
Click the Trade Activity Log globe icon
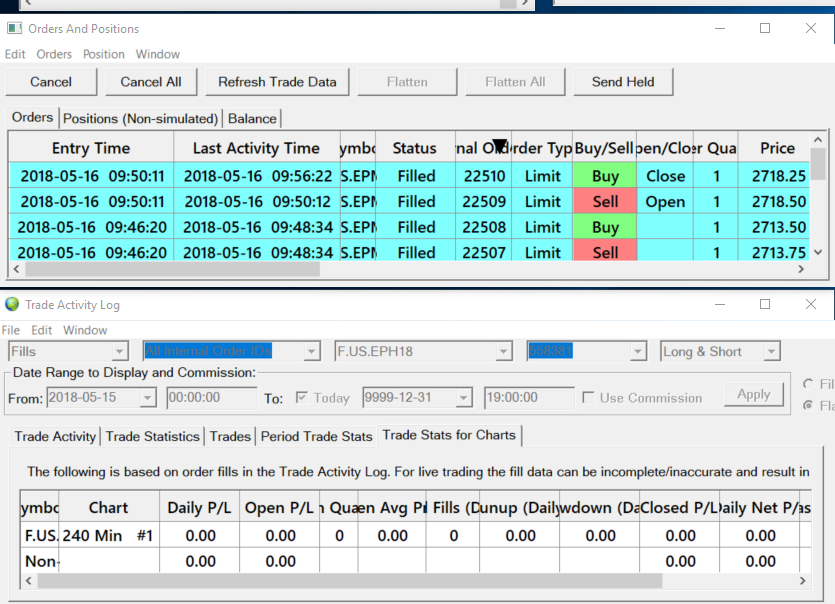click(12, 304)
